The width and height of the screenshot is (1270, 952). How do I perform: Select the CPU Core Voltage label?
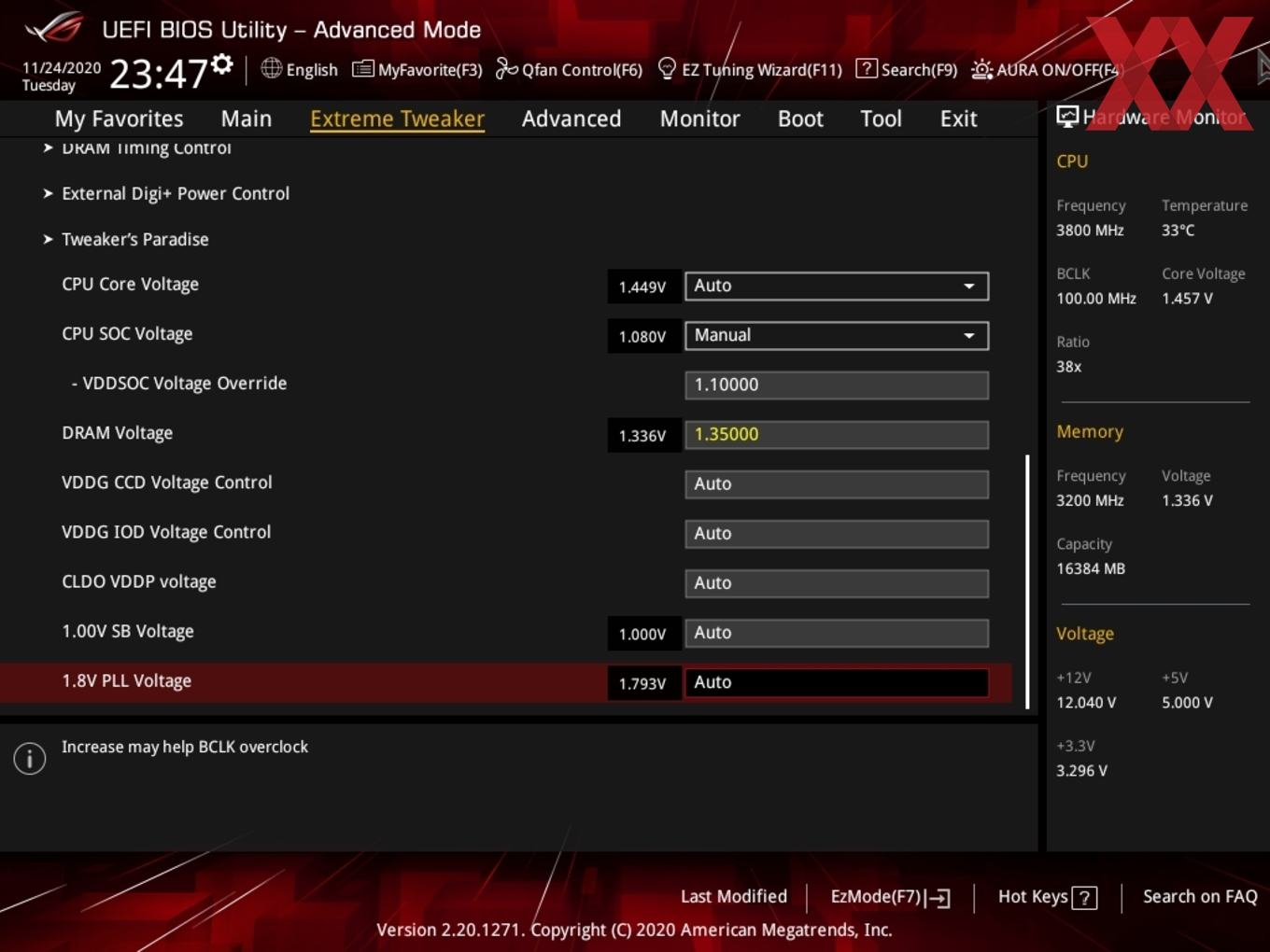pyautogui.click(x=130, y=284)
